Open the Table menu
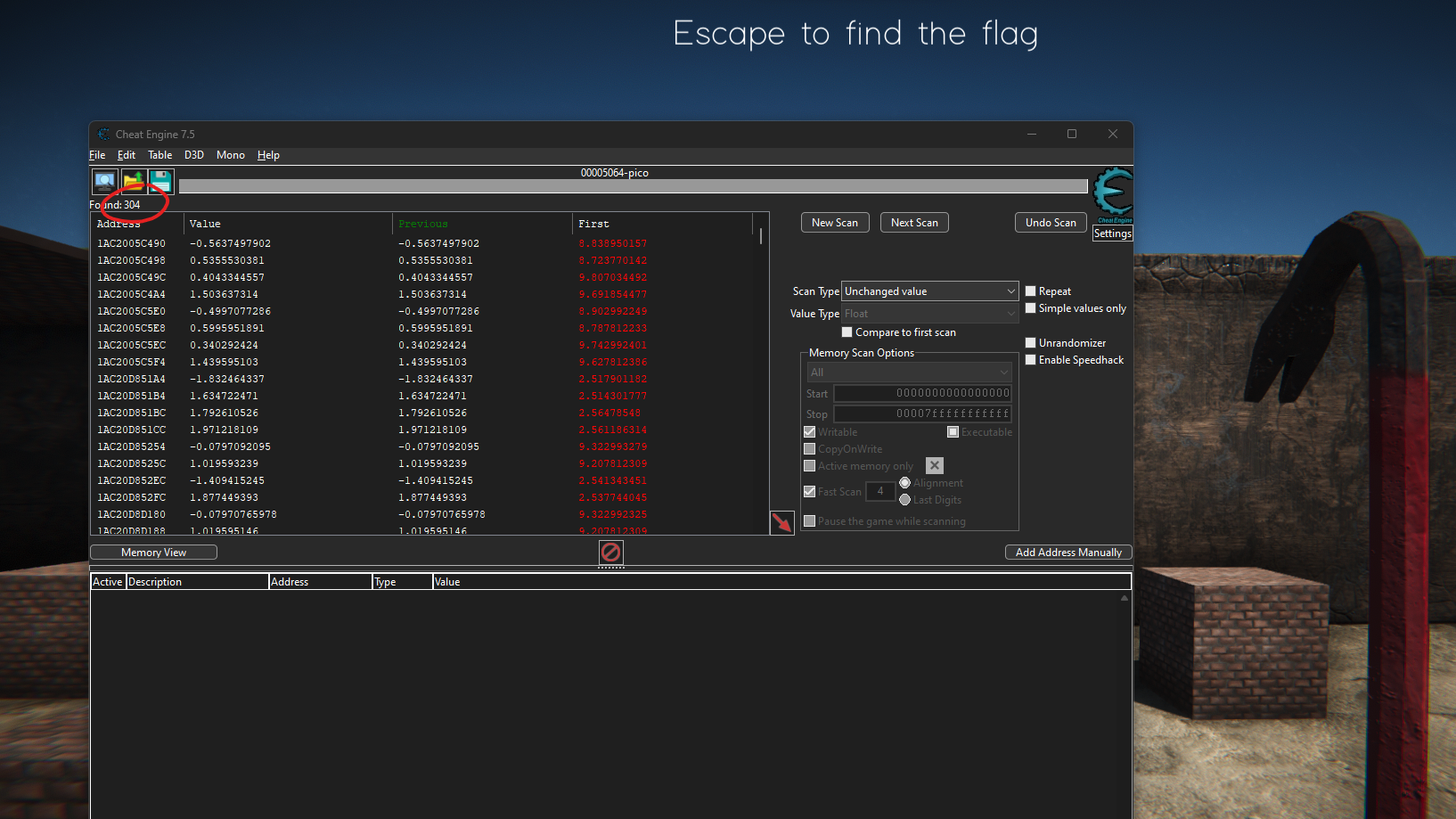 (160, 155)
